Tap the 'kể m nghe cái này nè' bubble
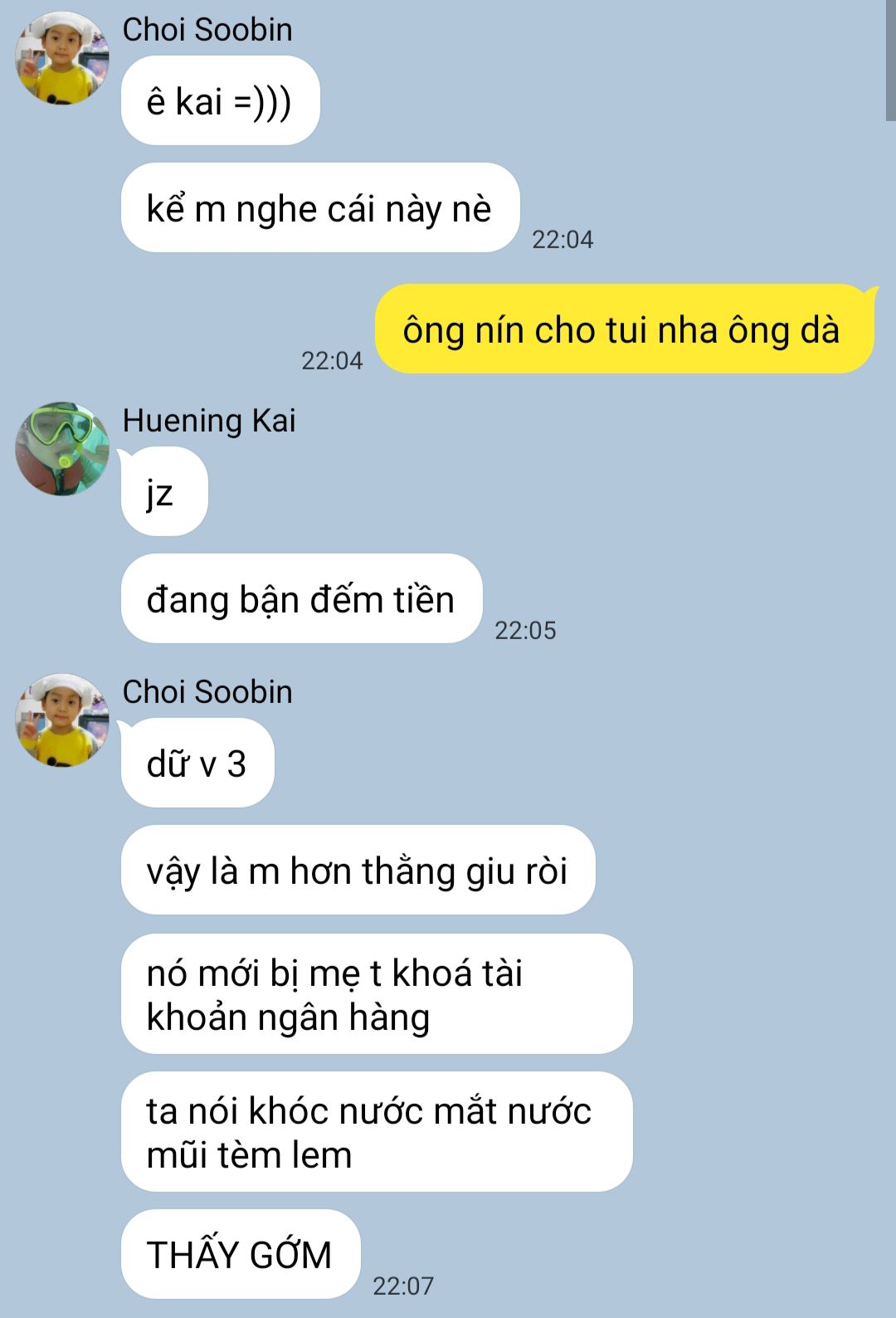 point(320,207)
